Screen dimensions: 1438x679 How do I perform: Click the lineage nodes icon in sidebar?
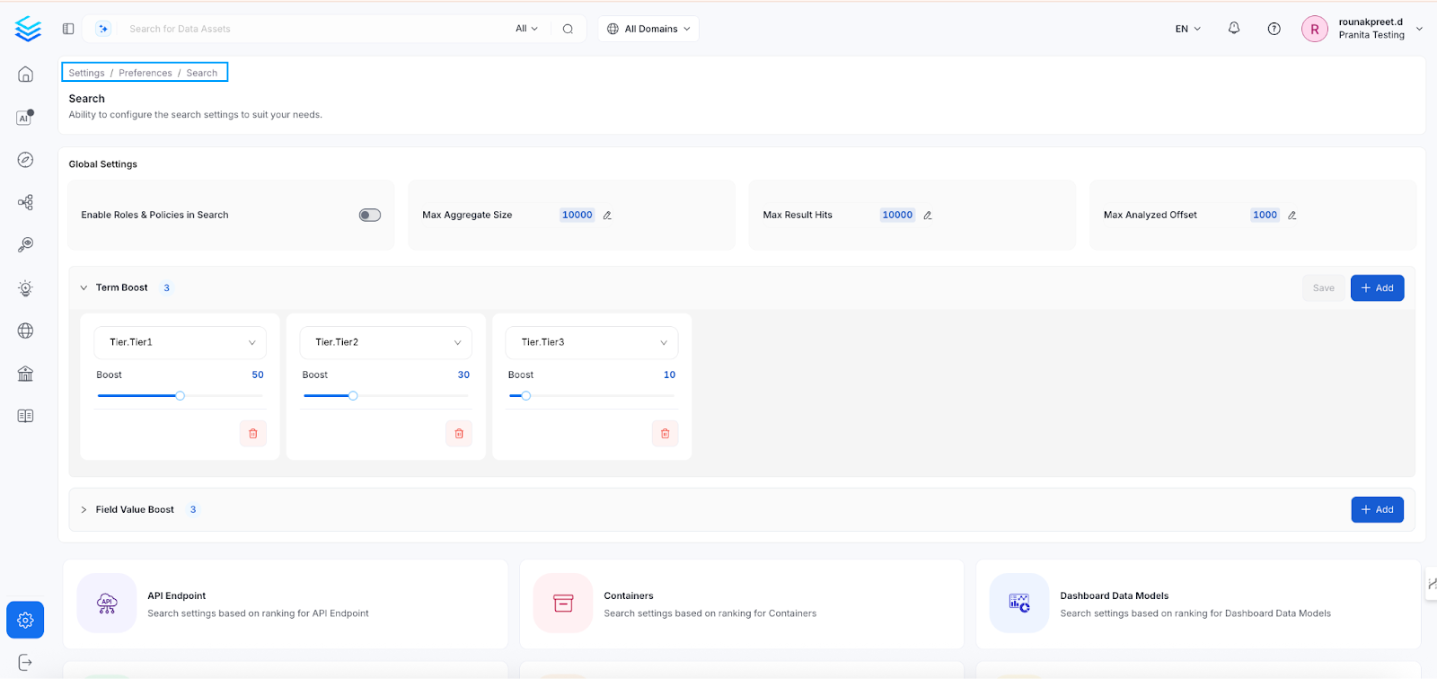[x=24, y=202]
